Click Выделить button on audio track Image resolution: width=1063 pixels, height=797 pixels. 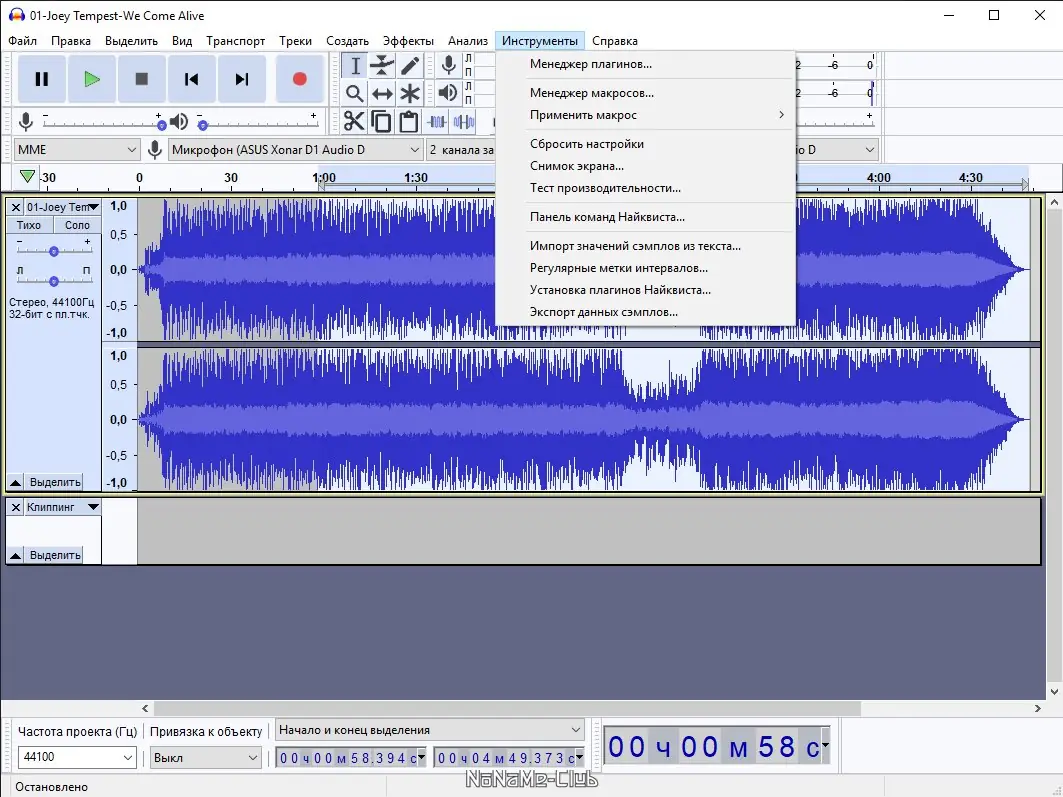pos(54,483)
